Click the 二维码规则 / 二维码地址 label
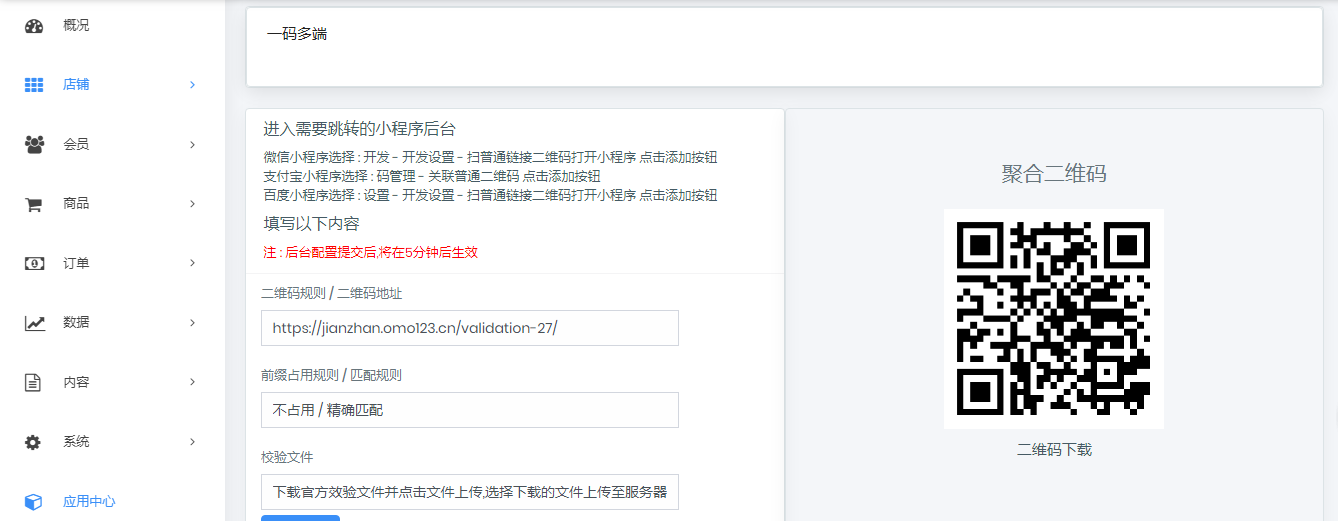 tap(332, 293)
